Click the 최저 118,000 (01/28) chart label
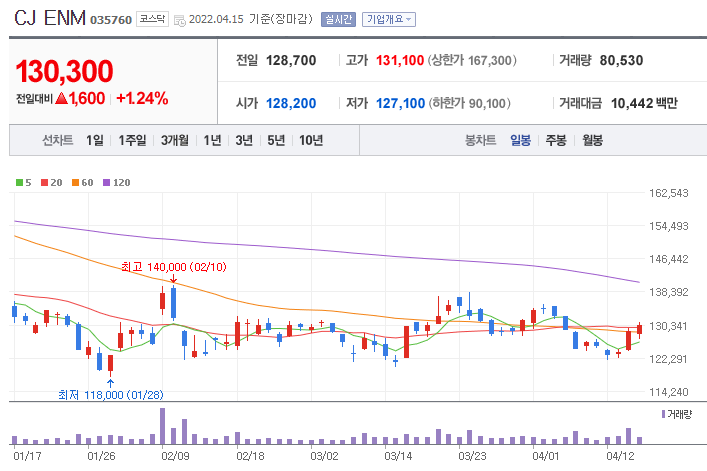The height and width of the screenshot is (471, 707). [x=111, y=395]
